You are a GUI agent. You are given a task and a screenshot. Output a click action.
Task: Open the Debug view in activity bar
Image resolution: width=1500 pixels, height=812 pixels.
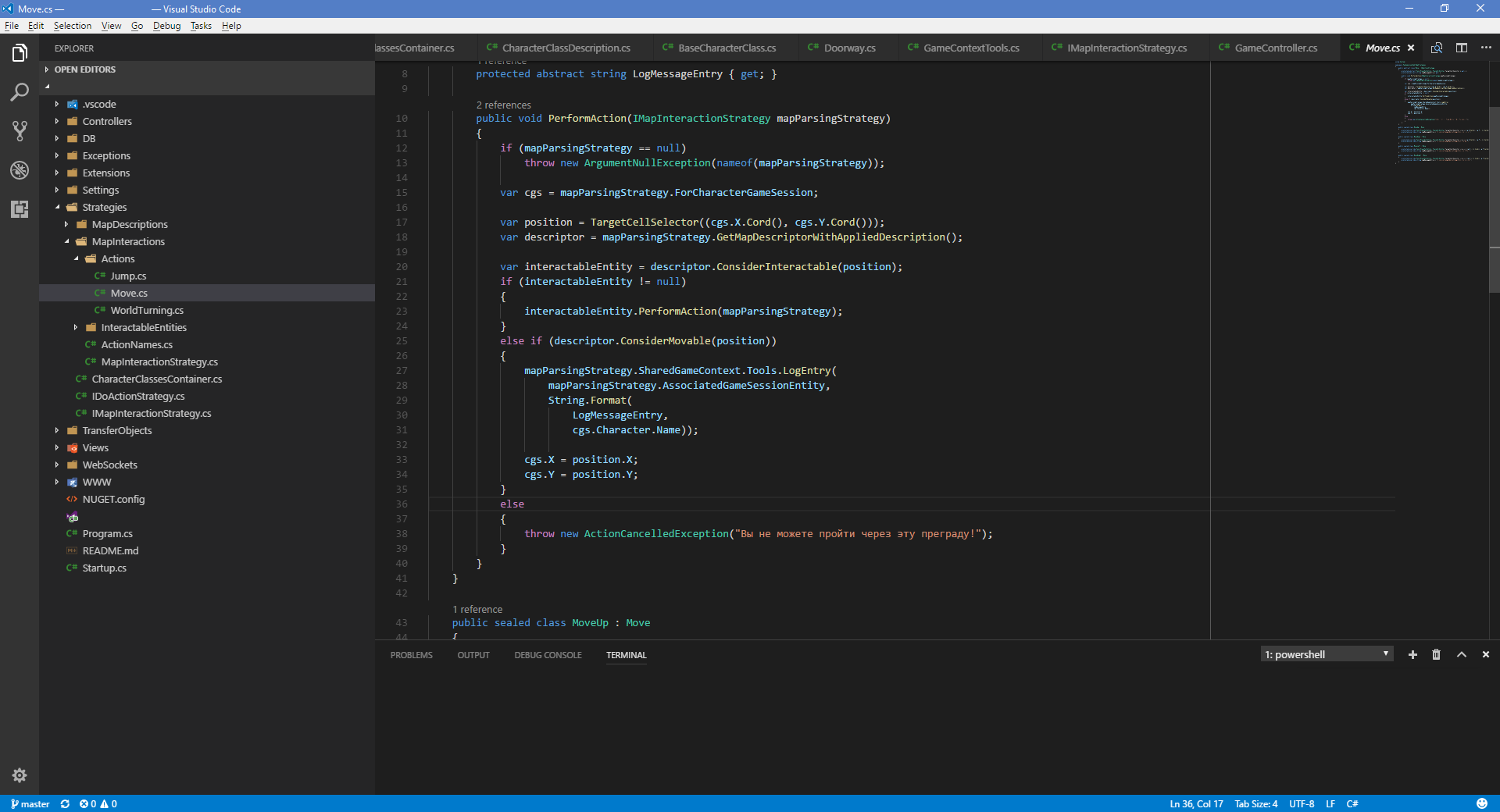coord(20,170)
